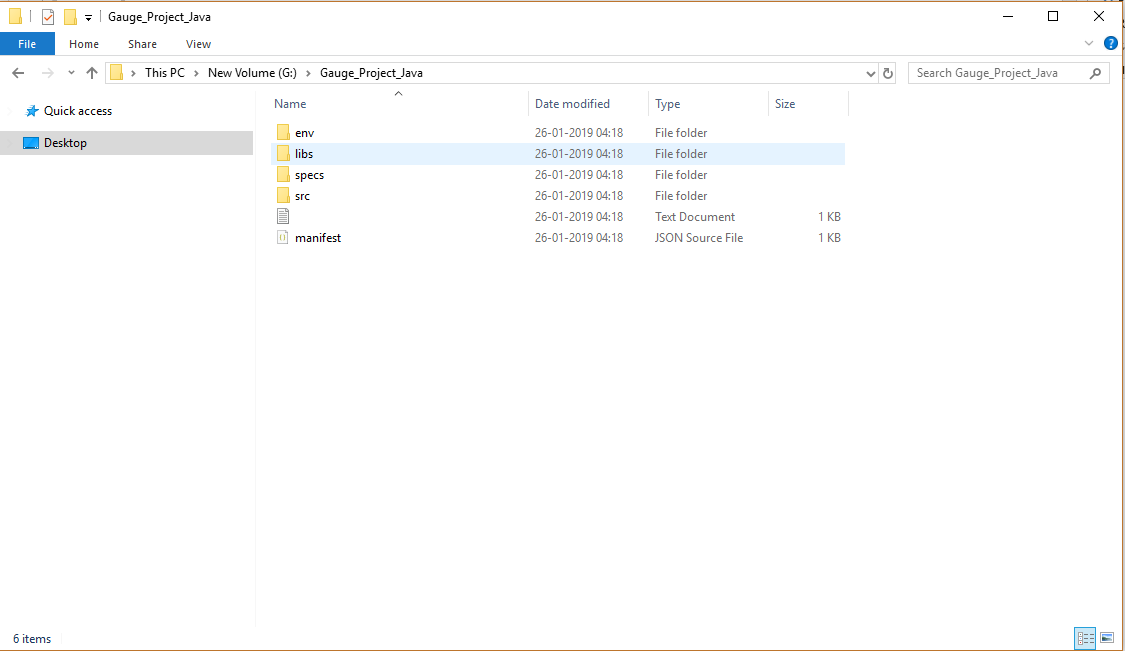The width and height of the screenshot is (1125, 651).
Task: Open the env folder icon
Action: tap(283, 133)
